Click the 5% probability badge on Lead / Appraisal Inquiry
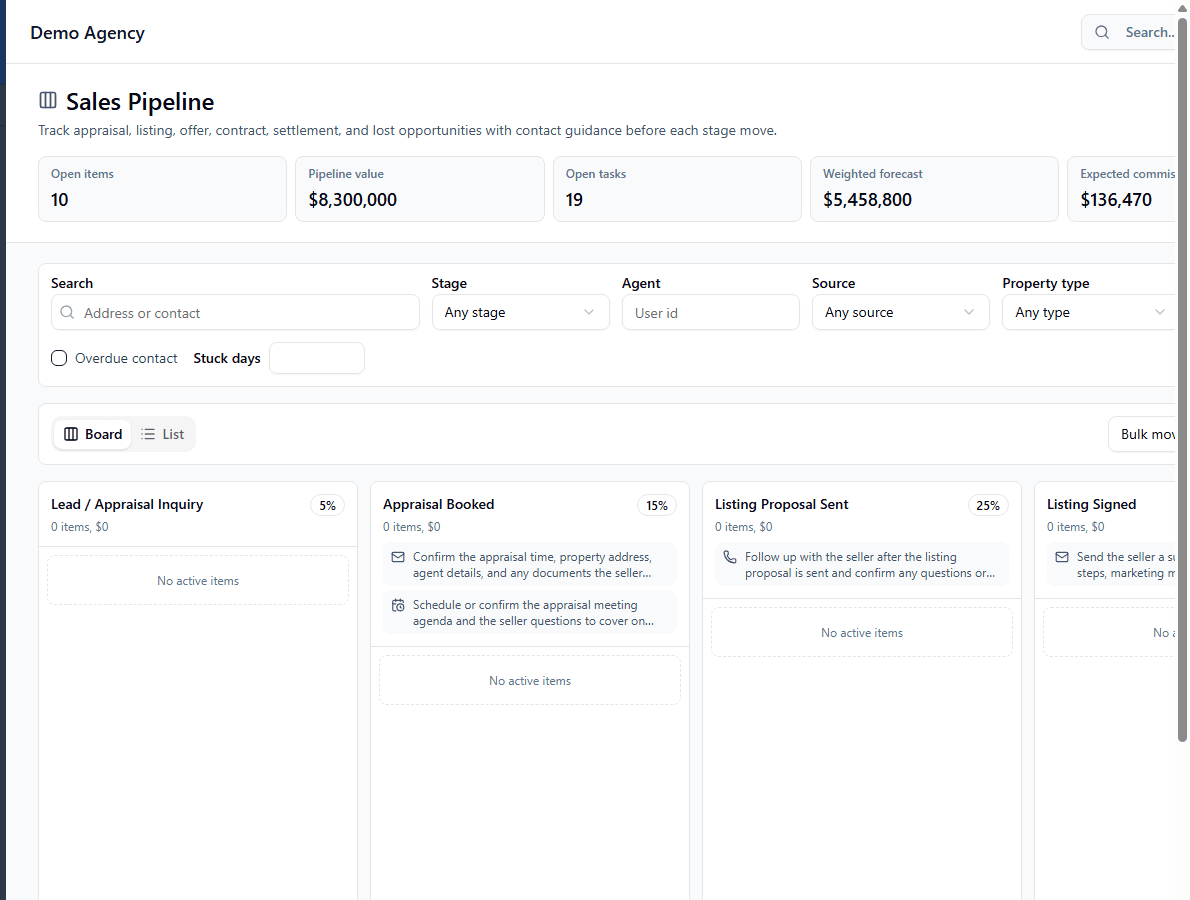 click(327, 505)
